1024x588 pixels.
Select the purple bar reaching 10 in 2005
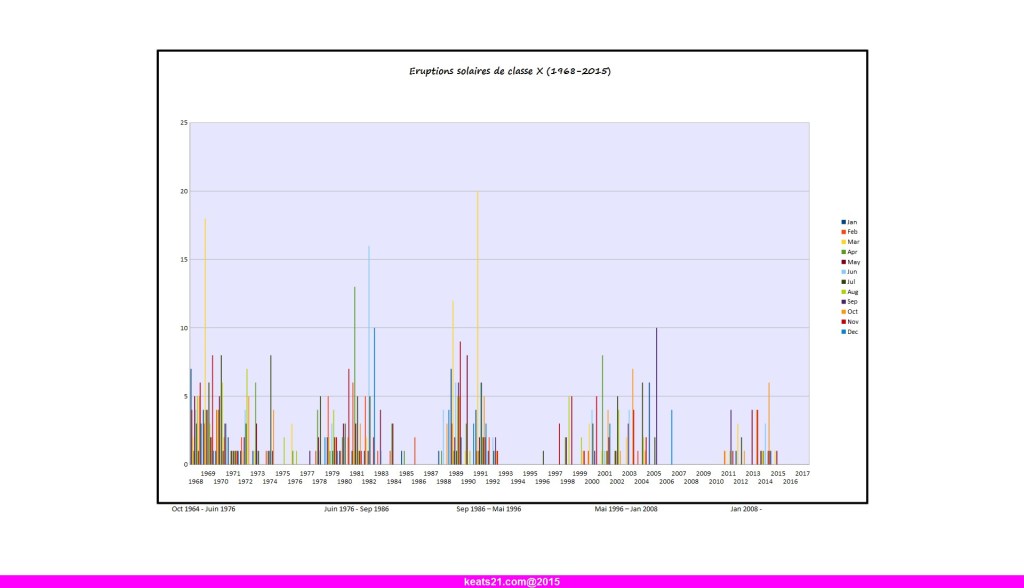(656, 397)
